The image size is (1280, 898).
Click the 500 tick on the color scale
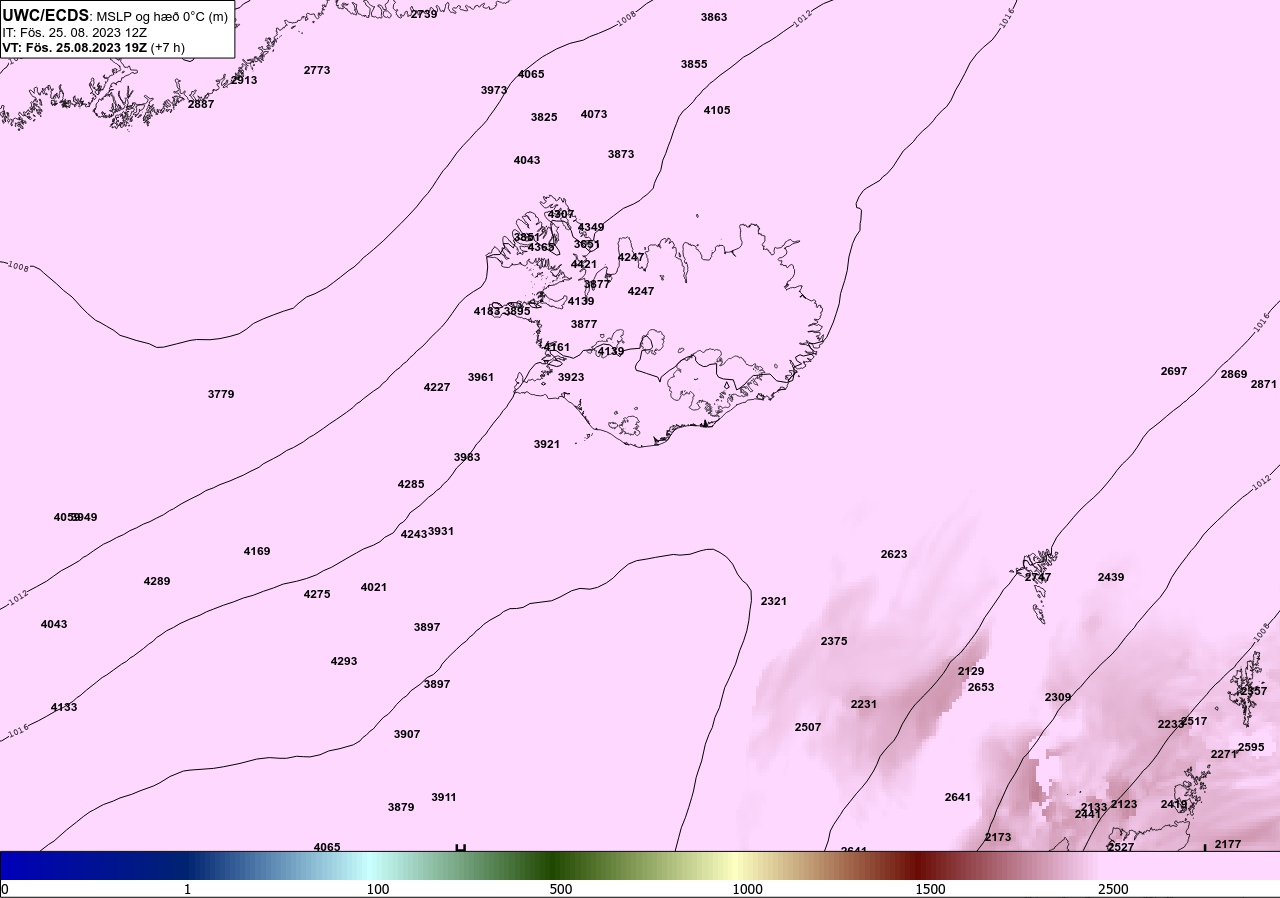[x=561, y=889]
